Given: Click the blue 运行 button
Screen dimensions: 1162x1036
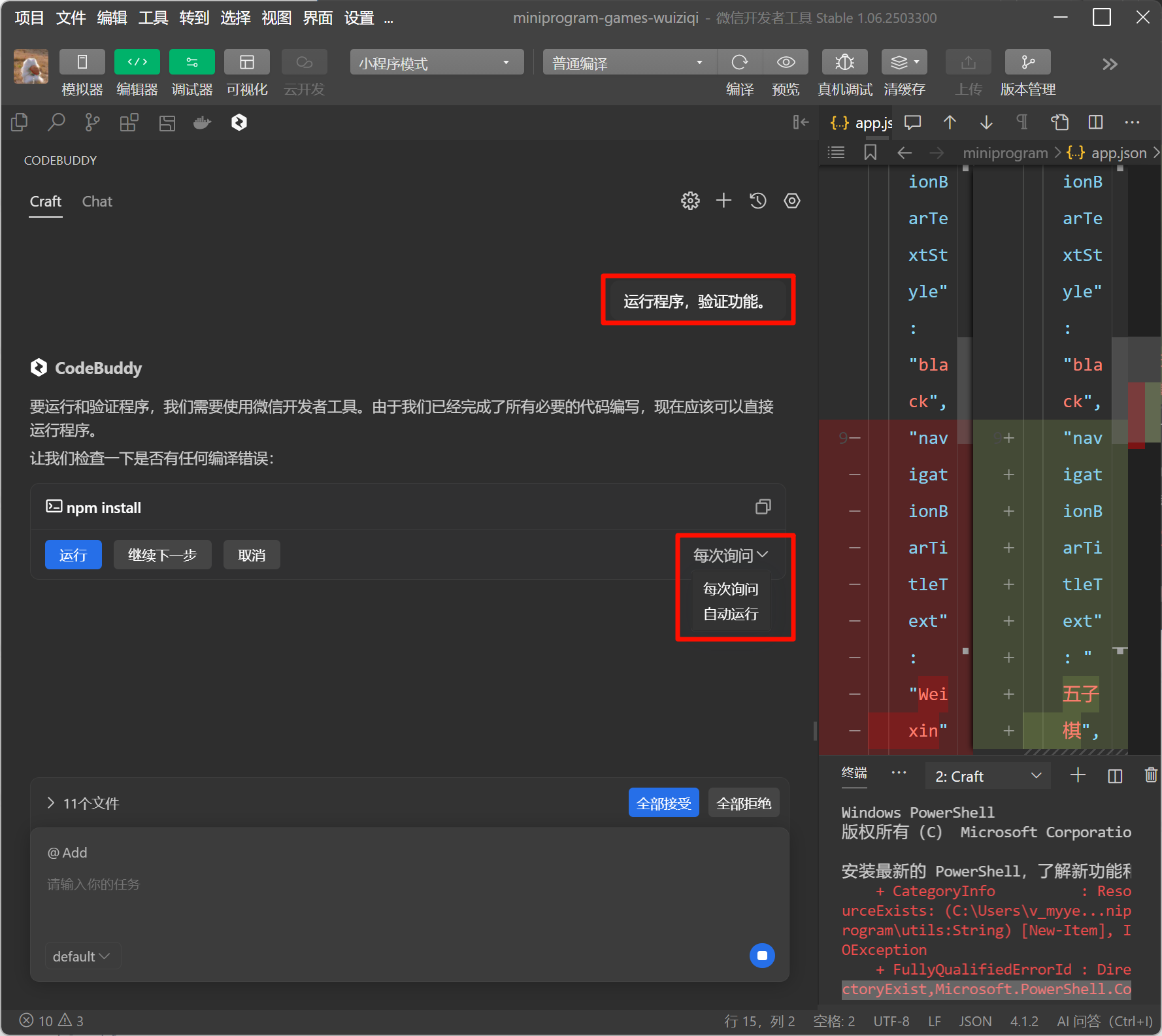Looking at the screenshot, I should click(73, 555).
